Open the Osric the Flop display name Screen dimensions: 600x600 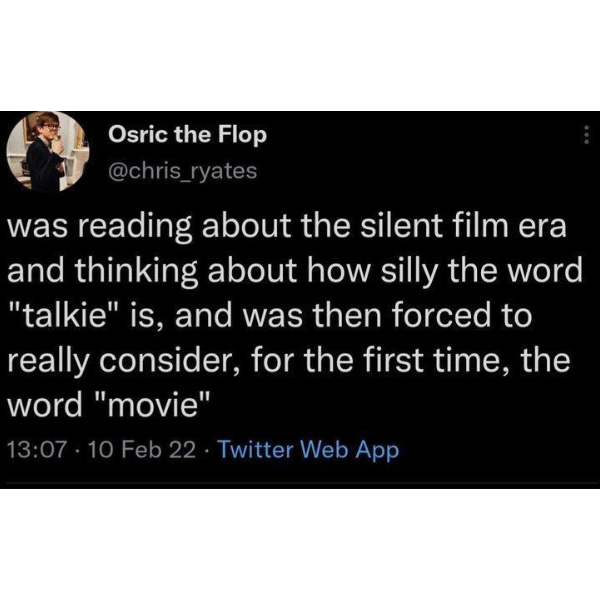point(188,135)
